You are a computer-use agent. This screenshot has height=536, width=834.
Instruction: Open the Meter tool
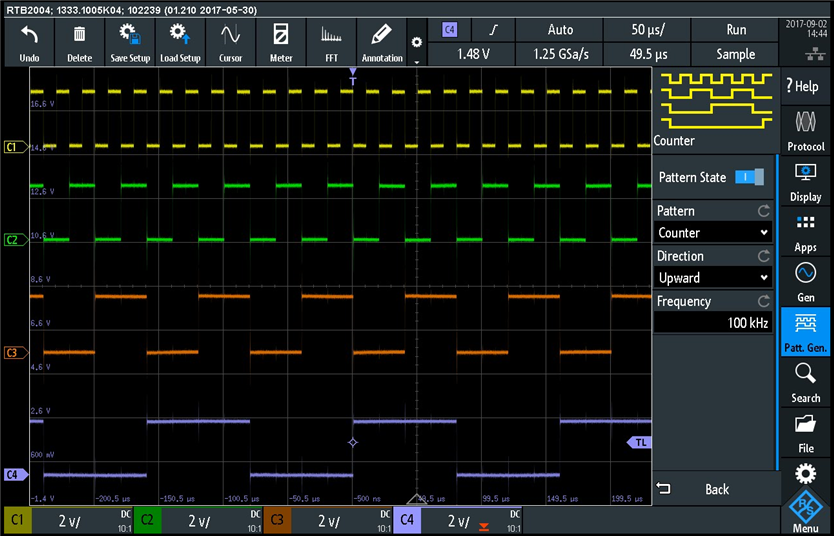pos(281,42)
